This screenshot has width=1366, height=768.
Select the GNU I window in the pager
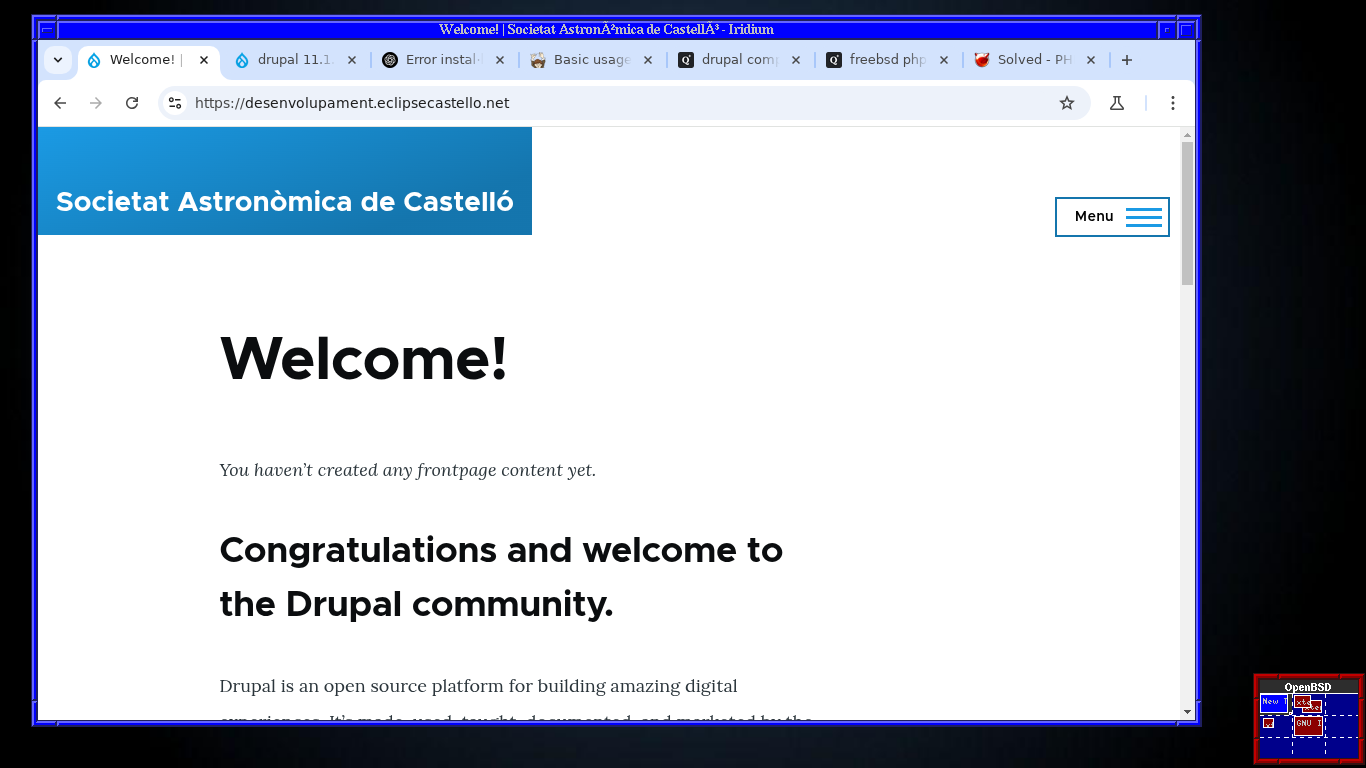coord(1308,725)
